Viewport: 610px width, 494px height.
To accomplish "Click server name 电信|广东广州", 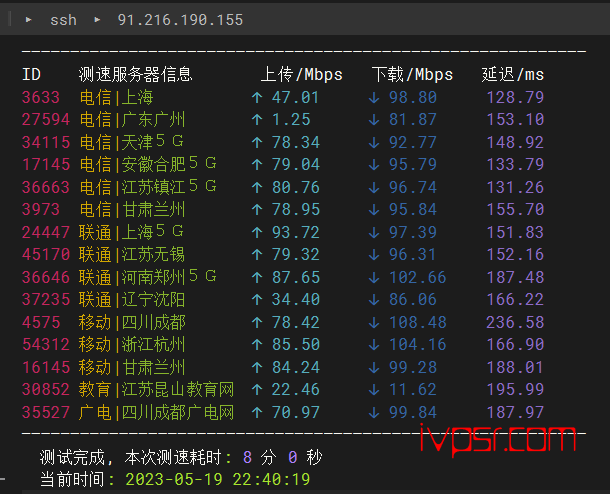I will 132,119.
